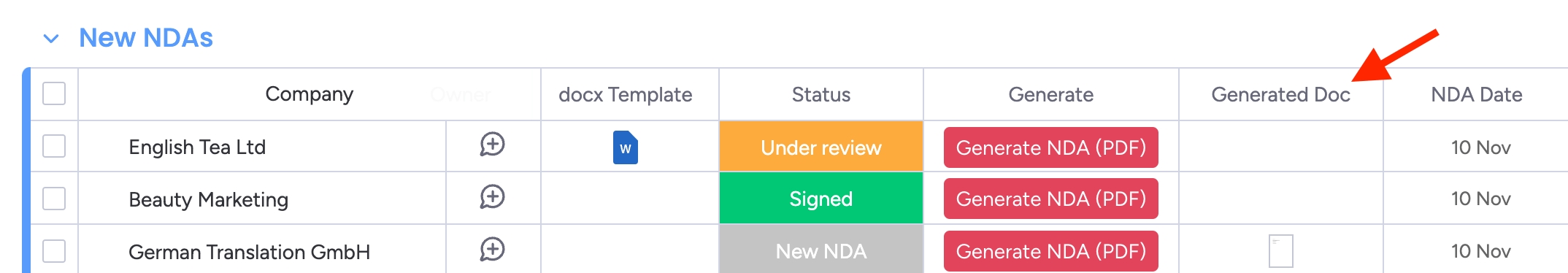Generate NDA PDF for English Tea Ltd

1051,147
